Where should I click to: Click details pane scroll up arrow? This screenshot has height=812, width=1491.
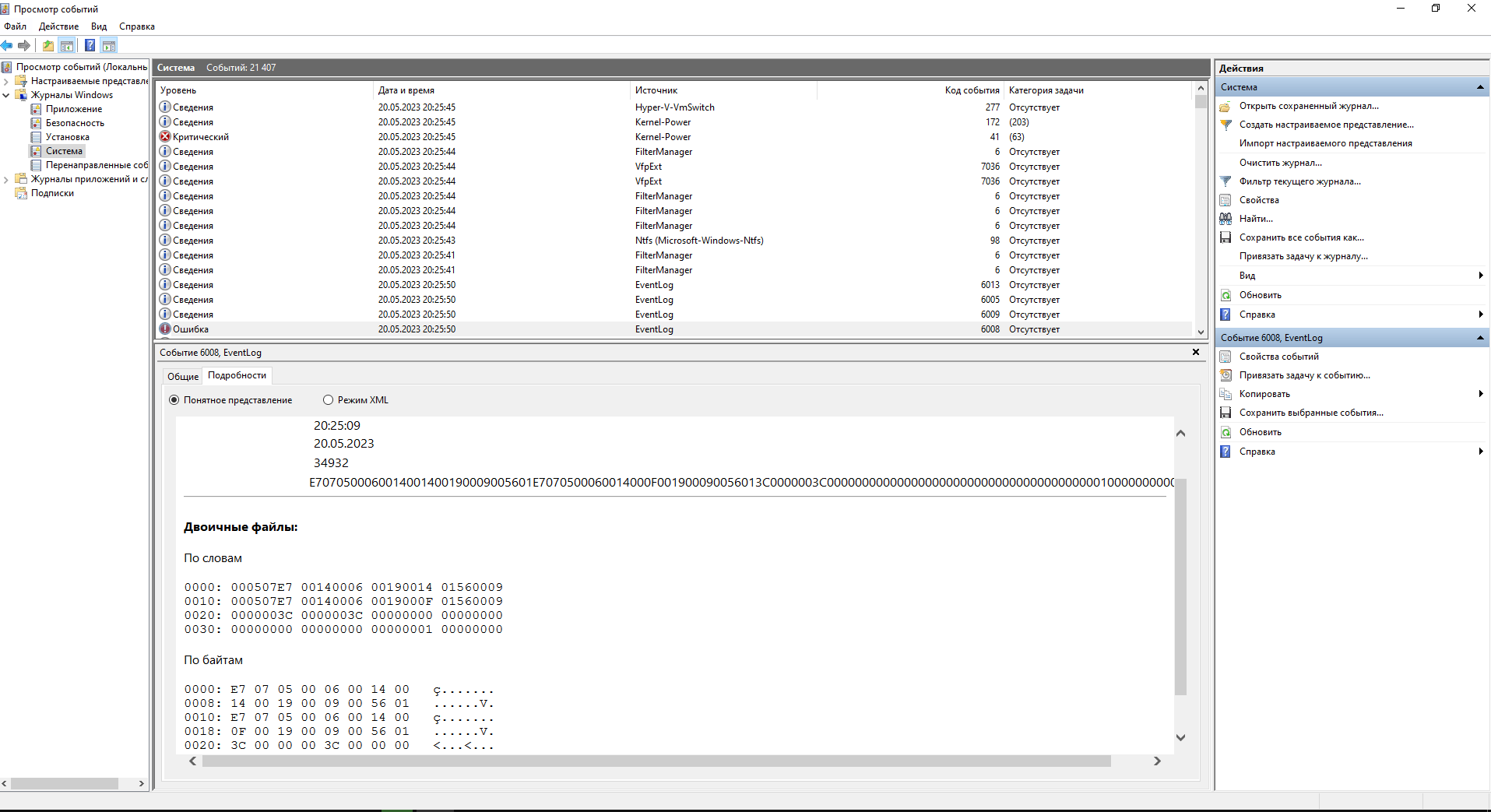tap(1180, 433)
